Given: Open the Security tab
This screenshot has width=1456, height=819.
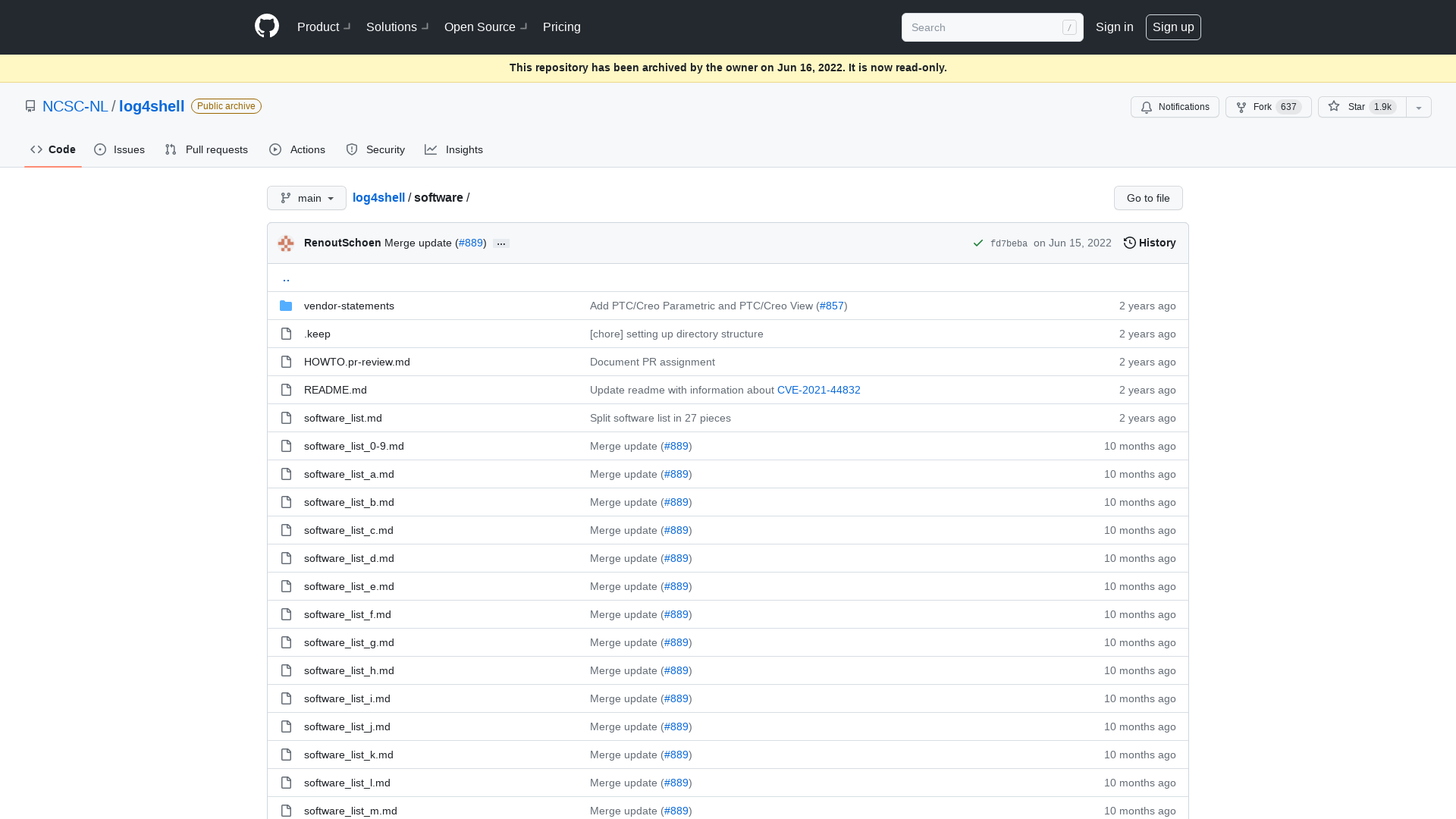Looking at the screenshot, I should pos(375,149).
